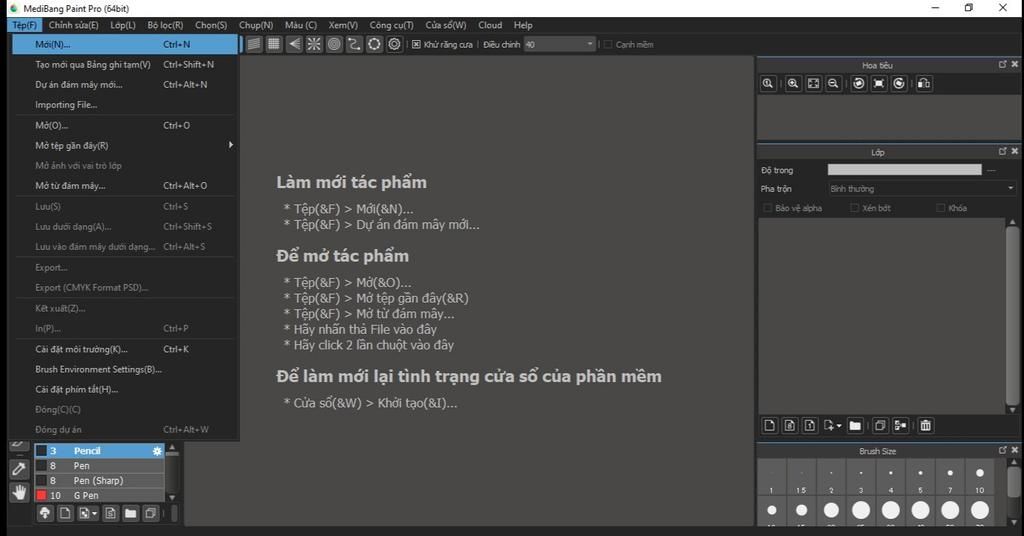Click the cloud brush download icon
The width and height of the screenshot is (1024, 536).
(45, 513)
